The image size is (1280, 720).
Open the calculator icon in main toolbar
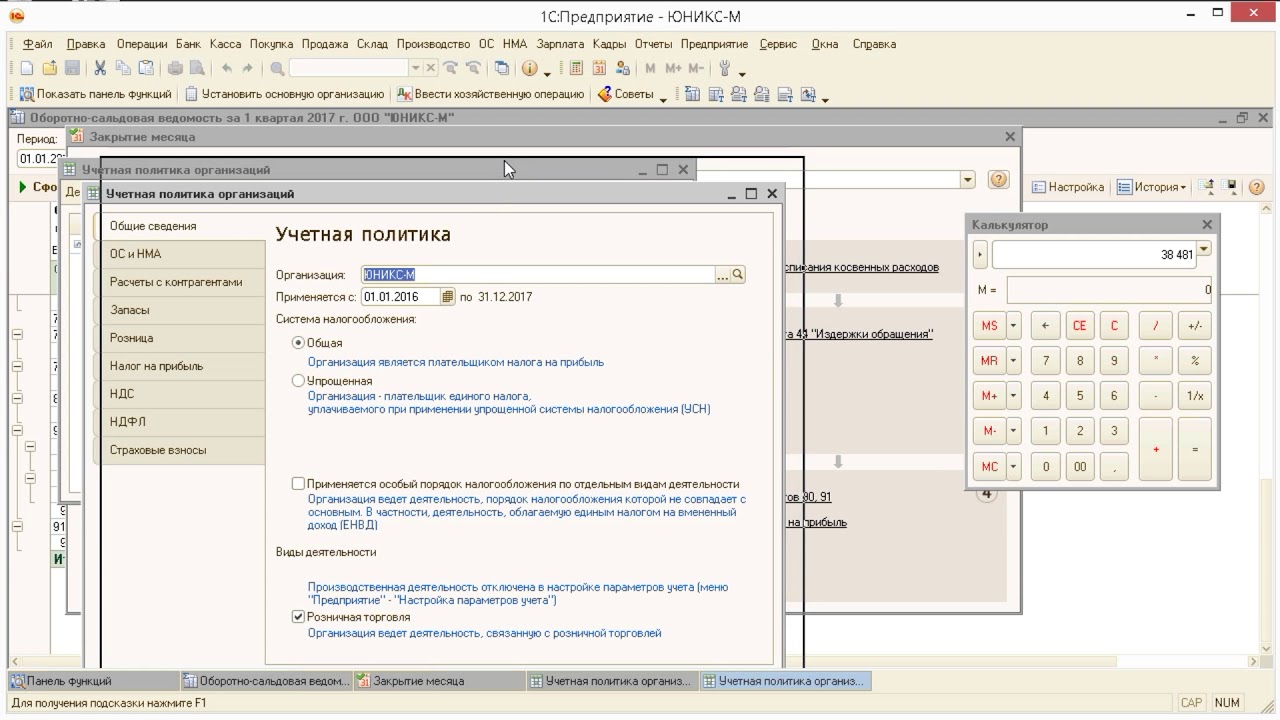(x=576, y=68)
